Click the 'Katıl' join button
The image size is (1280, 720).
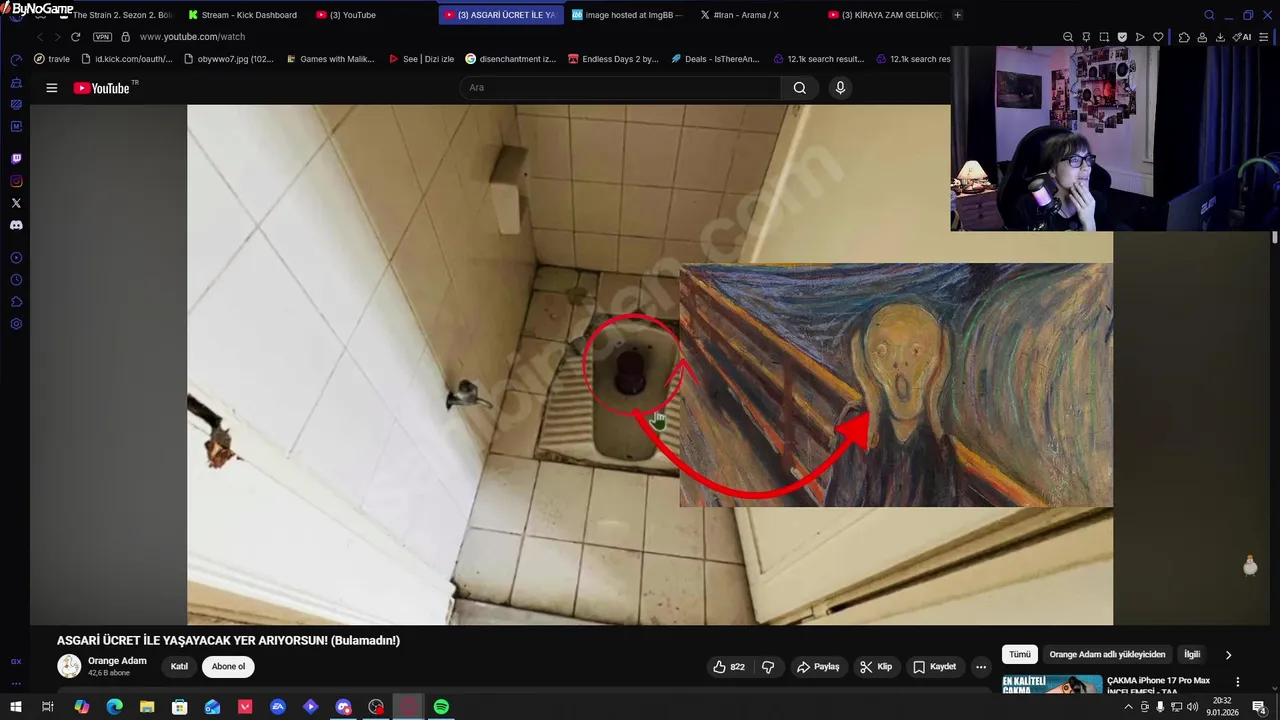(179, 667)
